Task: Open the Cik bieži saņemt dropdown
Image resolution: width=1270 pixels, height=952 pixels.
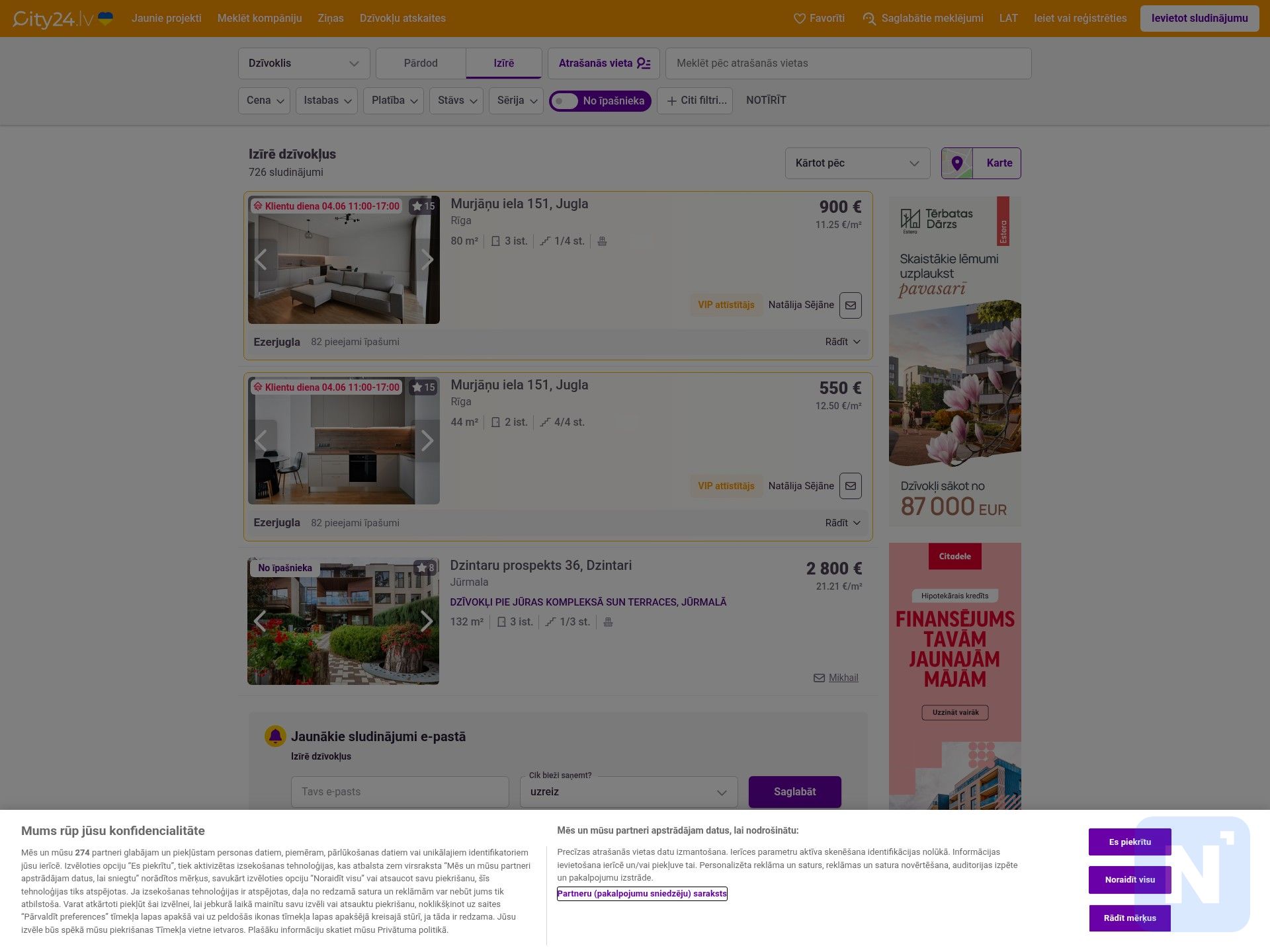Action: (629, 792)
